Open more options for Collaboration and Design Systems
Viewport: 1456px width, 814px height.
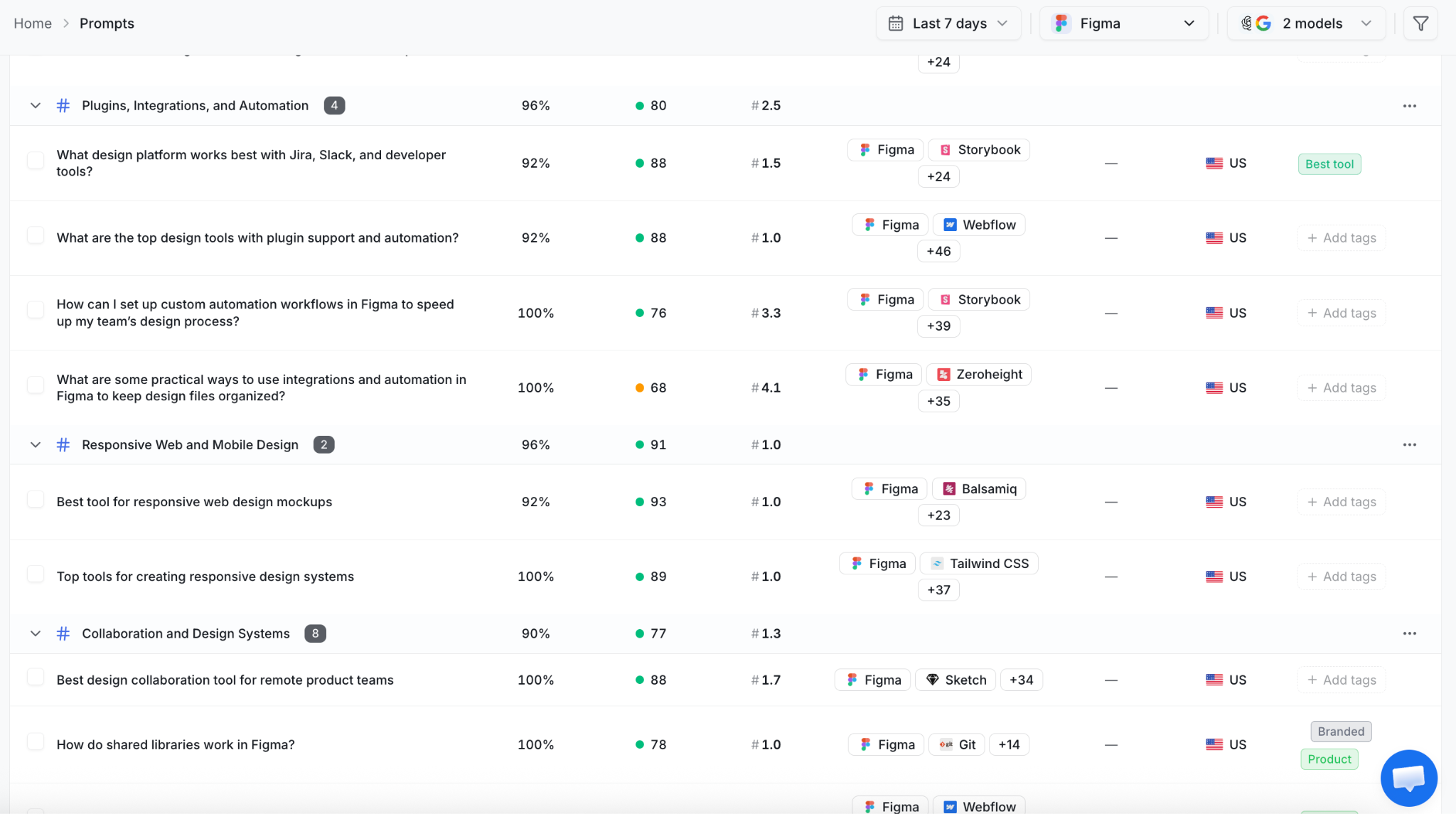point(1409,633)
